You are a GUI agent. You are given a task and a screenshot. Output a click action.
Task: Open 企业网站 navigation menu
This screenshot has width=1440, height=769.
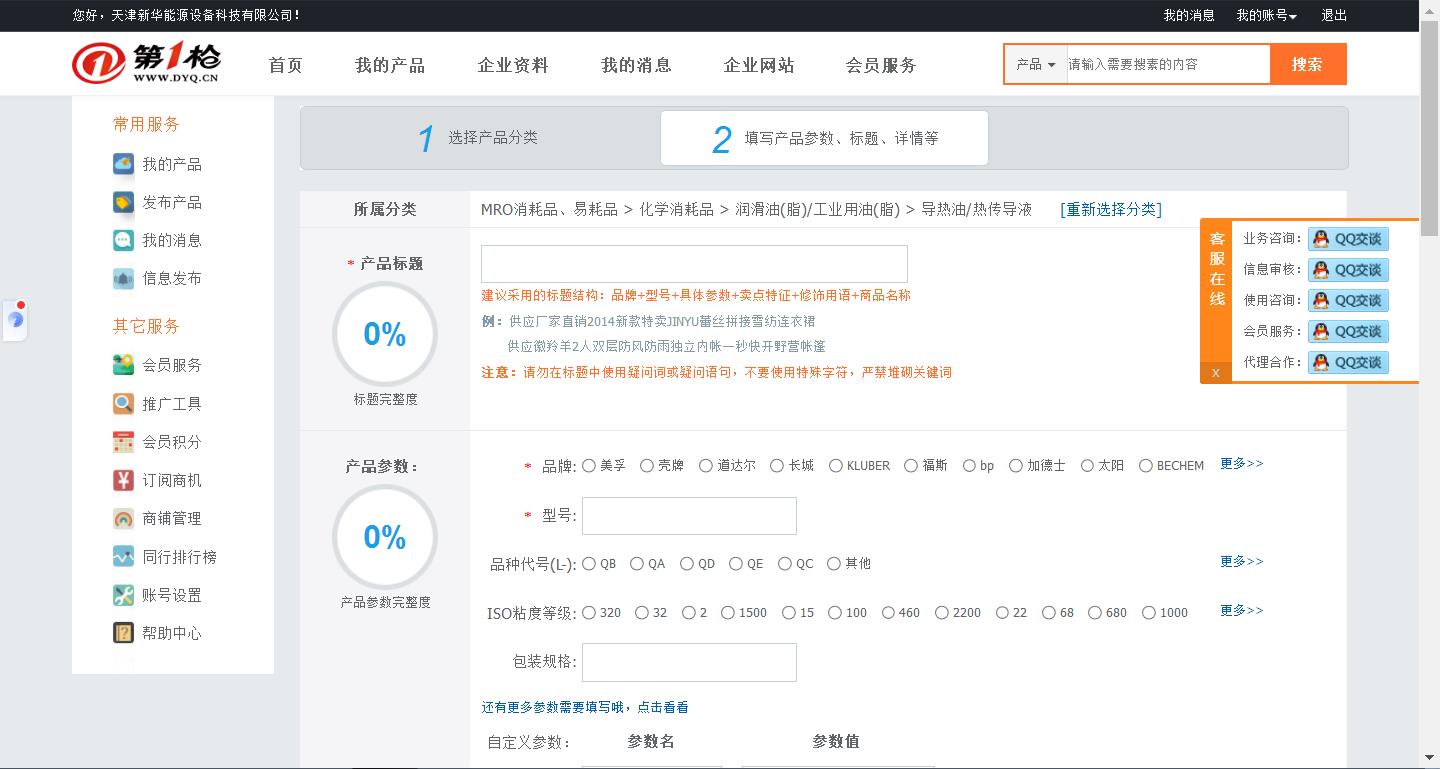point(759,65)
